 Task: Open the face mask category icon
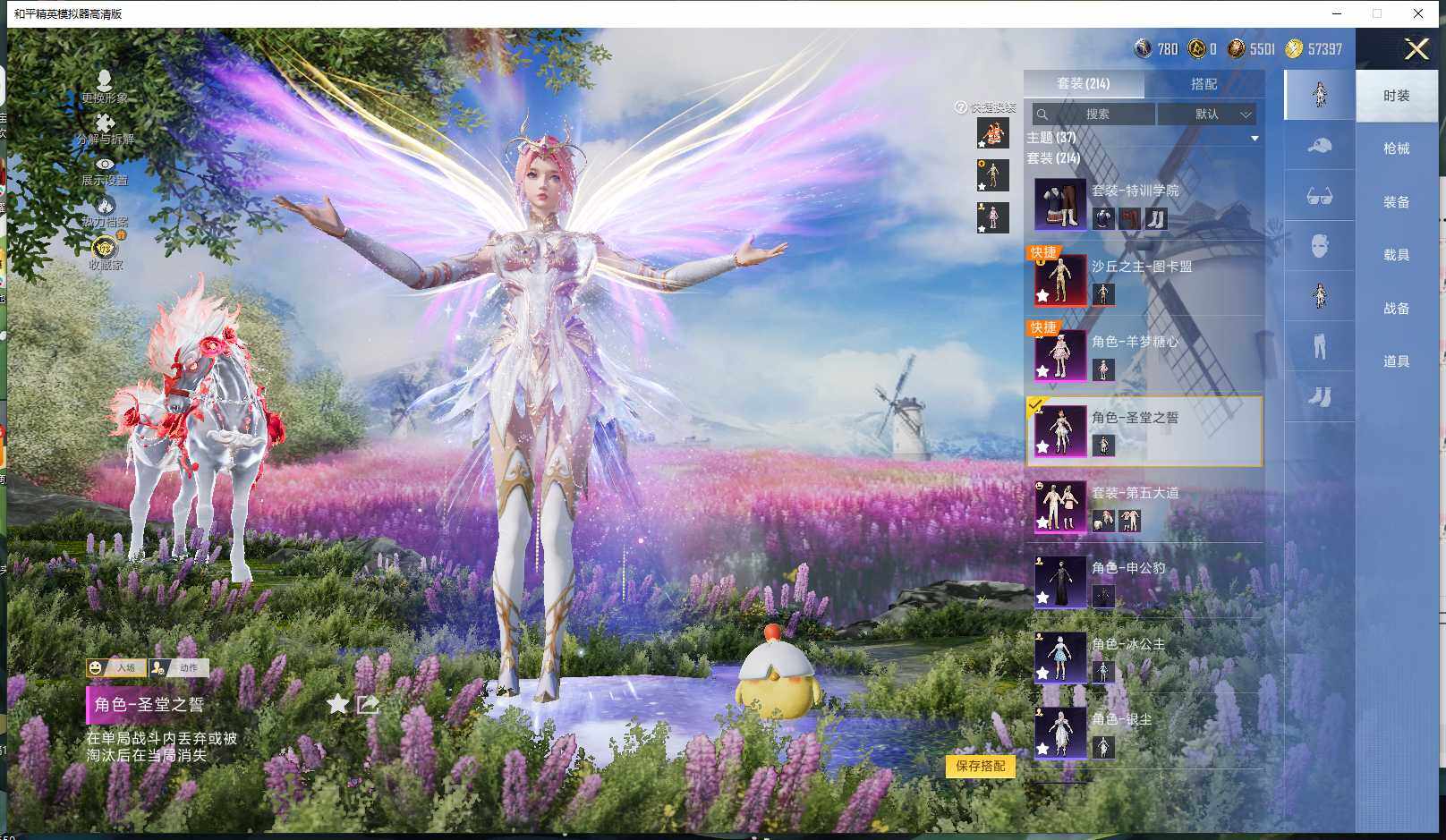(x=1320, y=245)
